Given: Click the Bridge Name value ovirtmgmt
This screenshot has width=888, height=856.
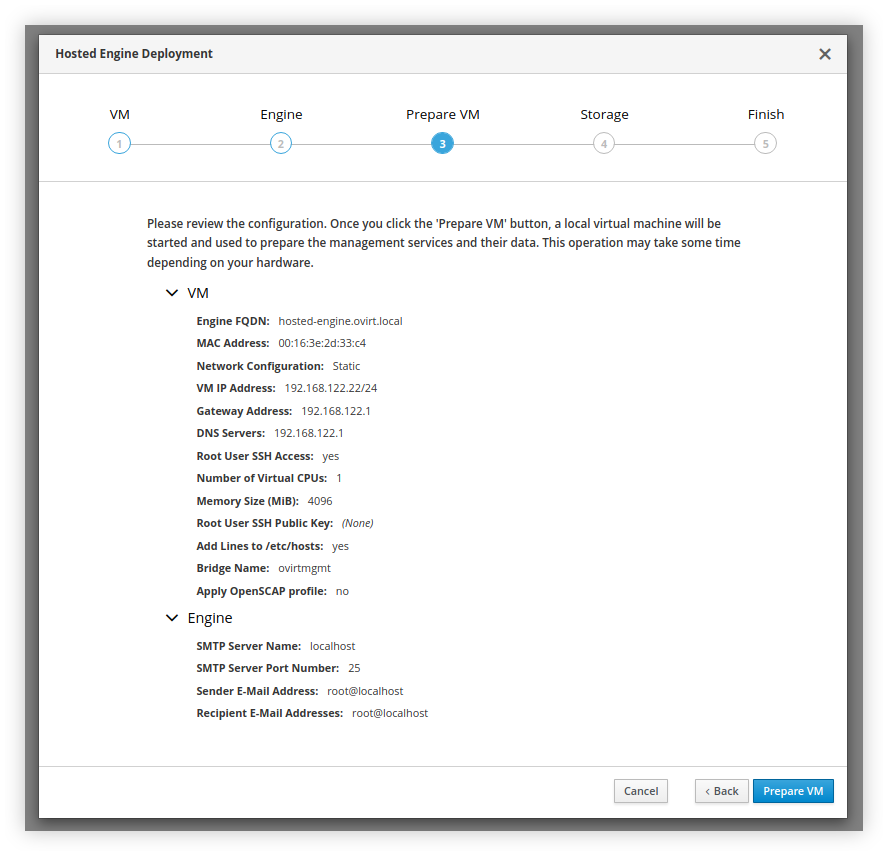Looking at the screenshot, I should pyautogui.click(x=304, y=568).
